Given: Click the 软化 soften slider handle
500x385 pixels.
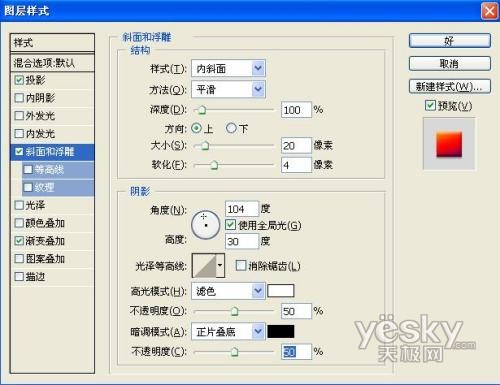Looking at the screenshot, I should click(x=214, y=165).
